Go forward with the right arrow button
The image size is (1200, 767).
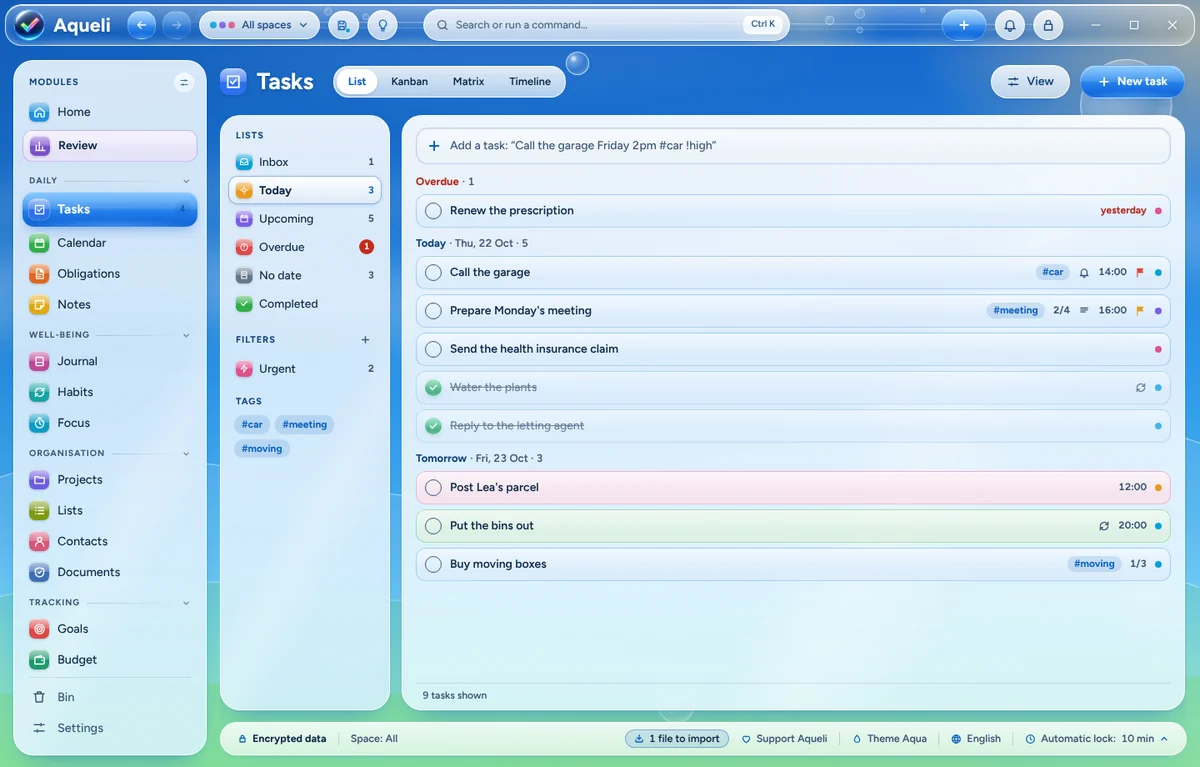pos(176,25)
